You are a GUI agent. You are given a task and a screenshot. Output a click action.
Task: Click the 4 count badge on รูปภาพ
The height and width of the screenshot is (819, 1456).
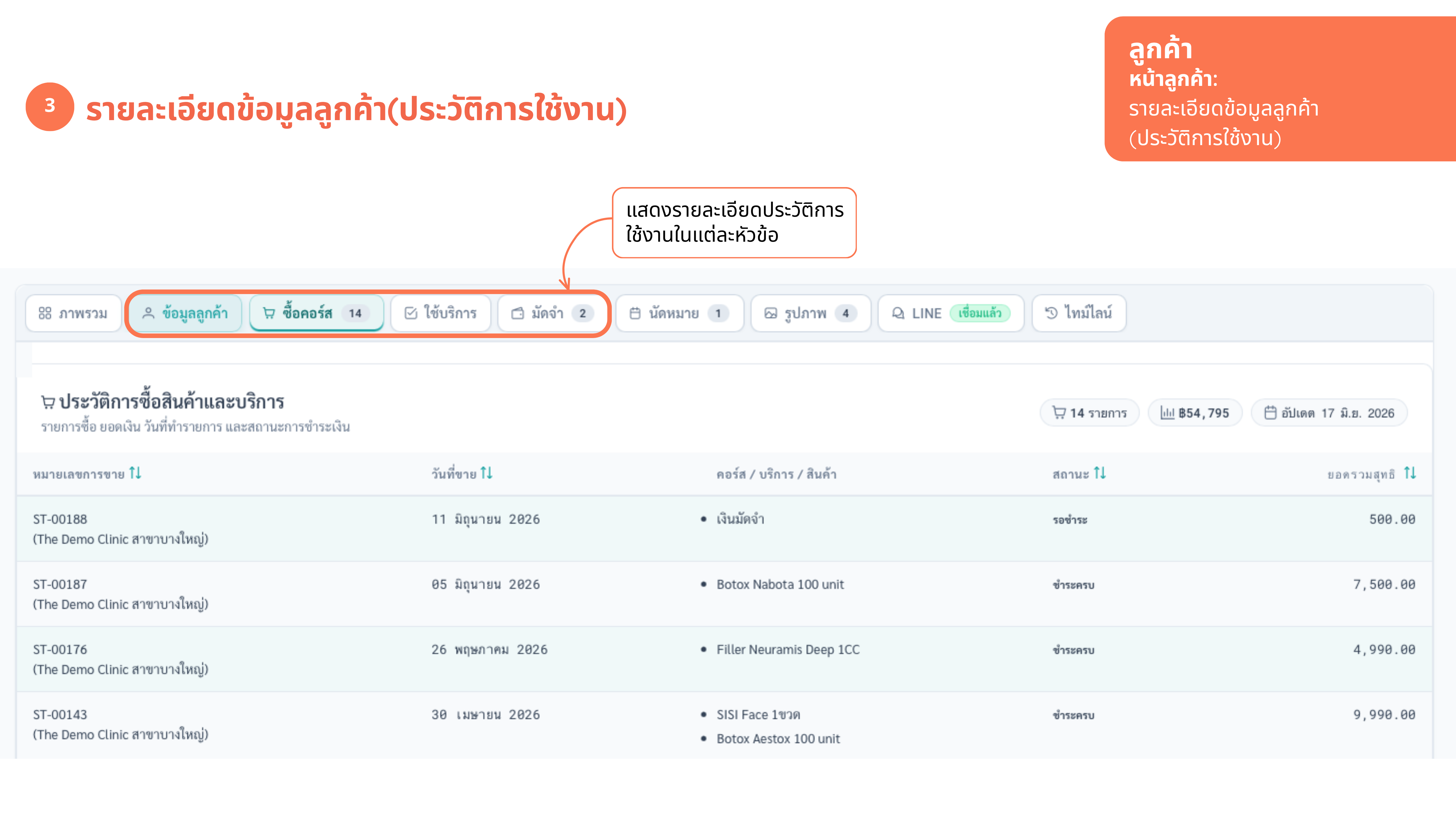(845, 313)
